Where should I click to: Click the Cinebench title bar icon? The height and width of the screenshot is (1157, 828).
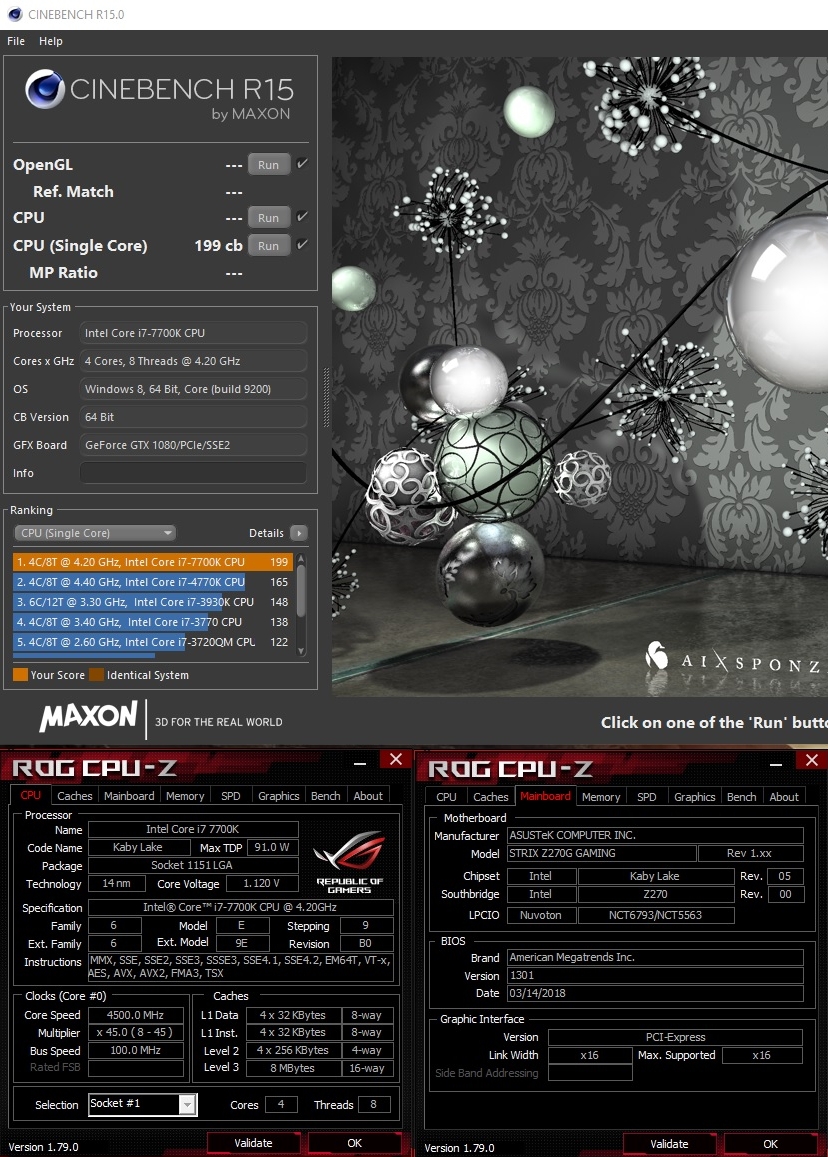tap(15, 14)
